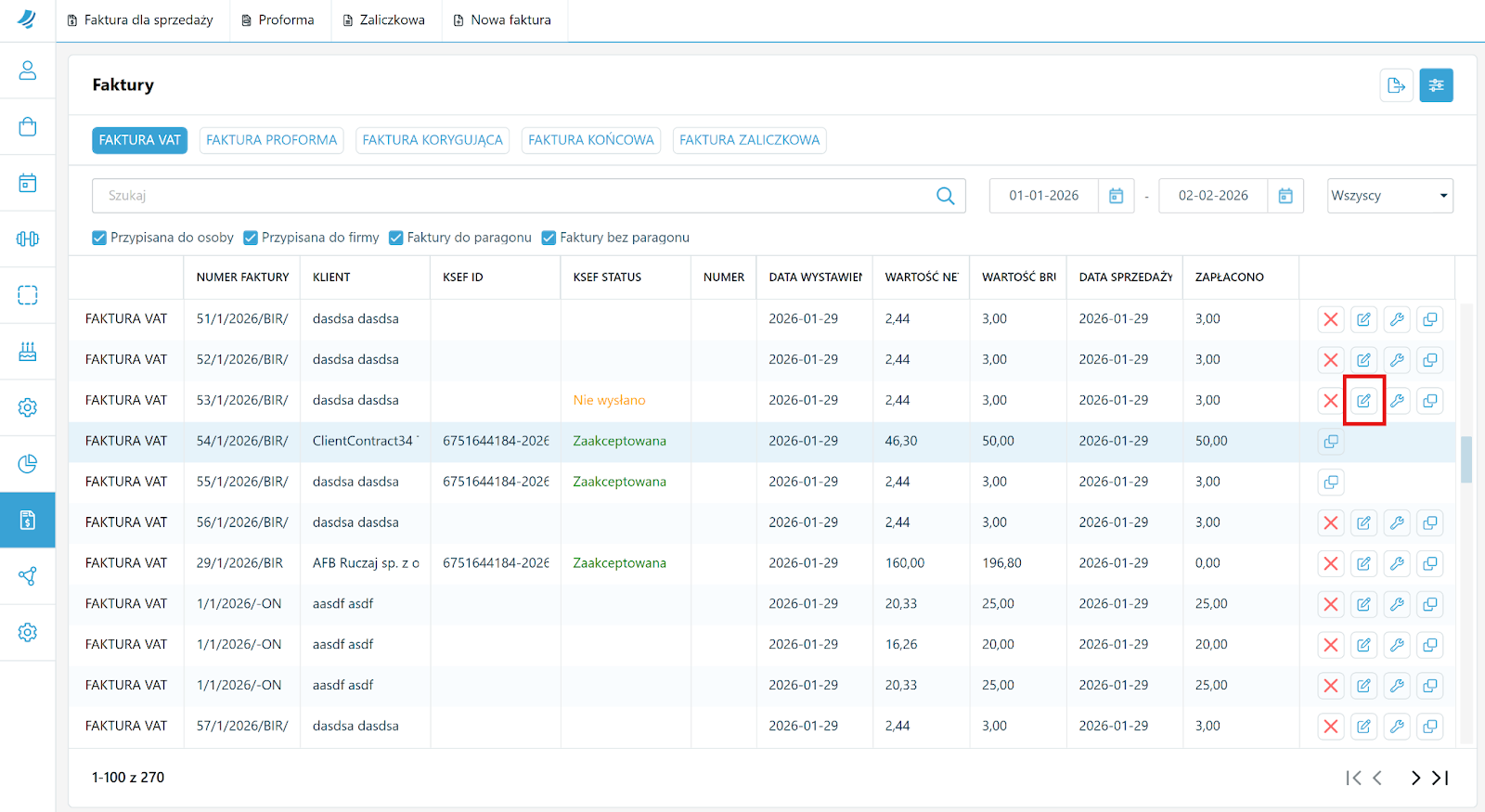1485x812 pixels.
Task: Open the pie chart reports sidebar icon
Action: tap(28, 464)
